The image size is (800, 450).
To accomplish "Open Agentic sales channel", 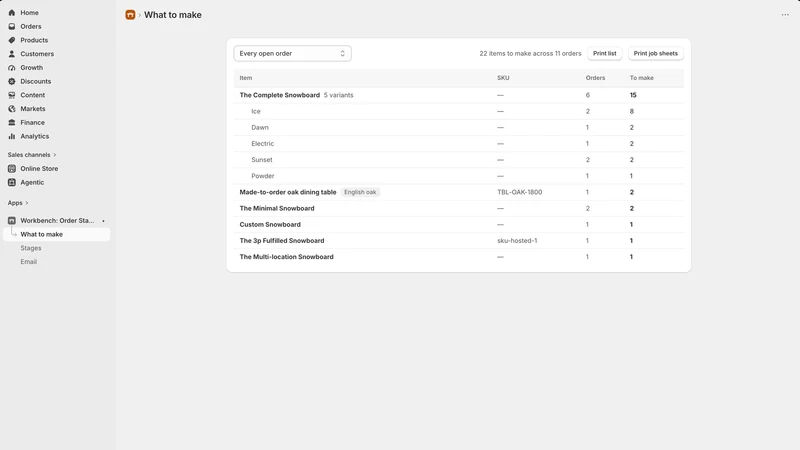I will tap(32, 183).
